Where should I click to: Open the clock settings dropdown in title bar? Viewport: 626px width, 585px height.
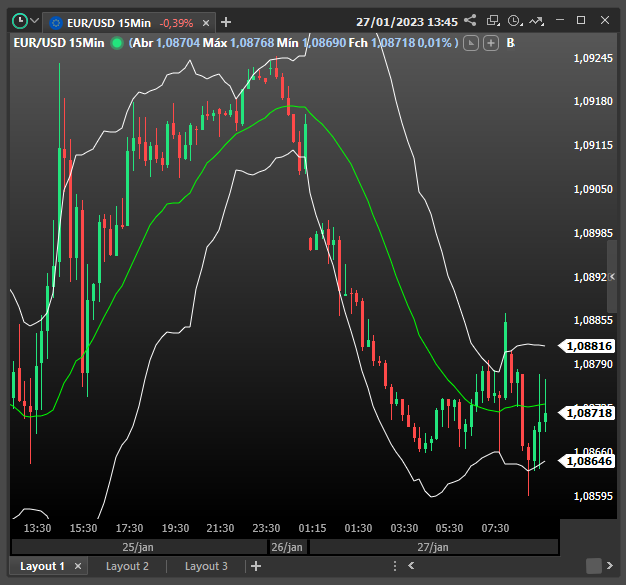click(515, 20)
